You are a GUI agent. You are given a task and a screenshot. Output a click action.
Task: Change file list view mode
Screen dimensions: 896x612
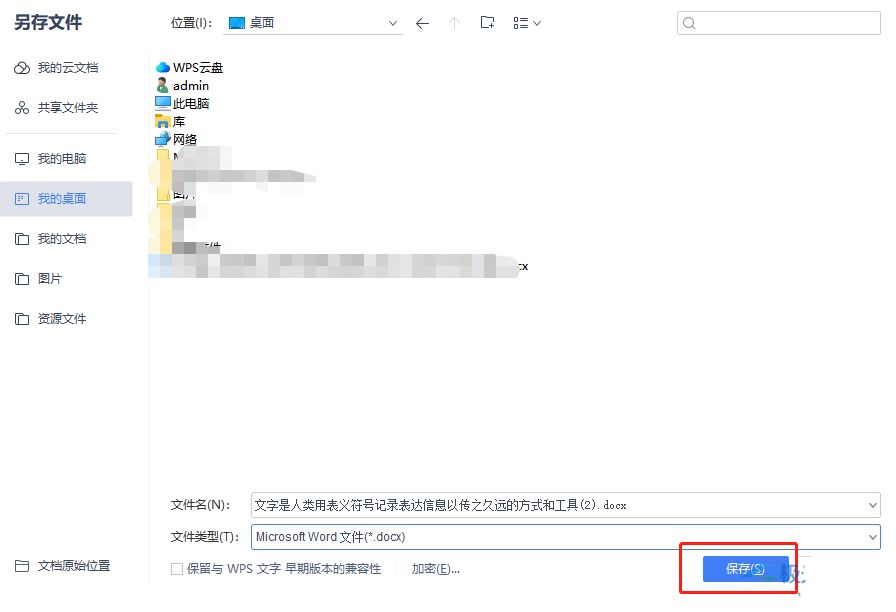pos(527,23)
